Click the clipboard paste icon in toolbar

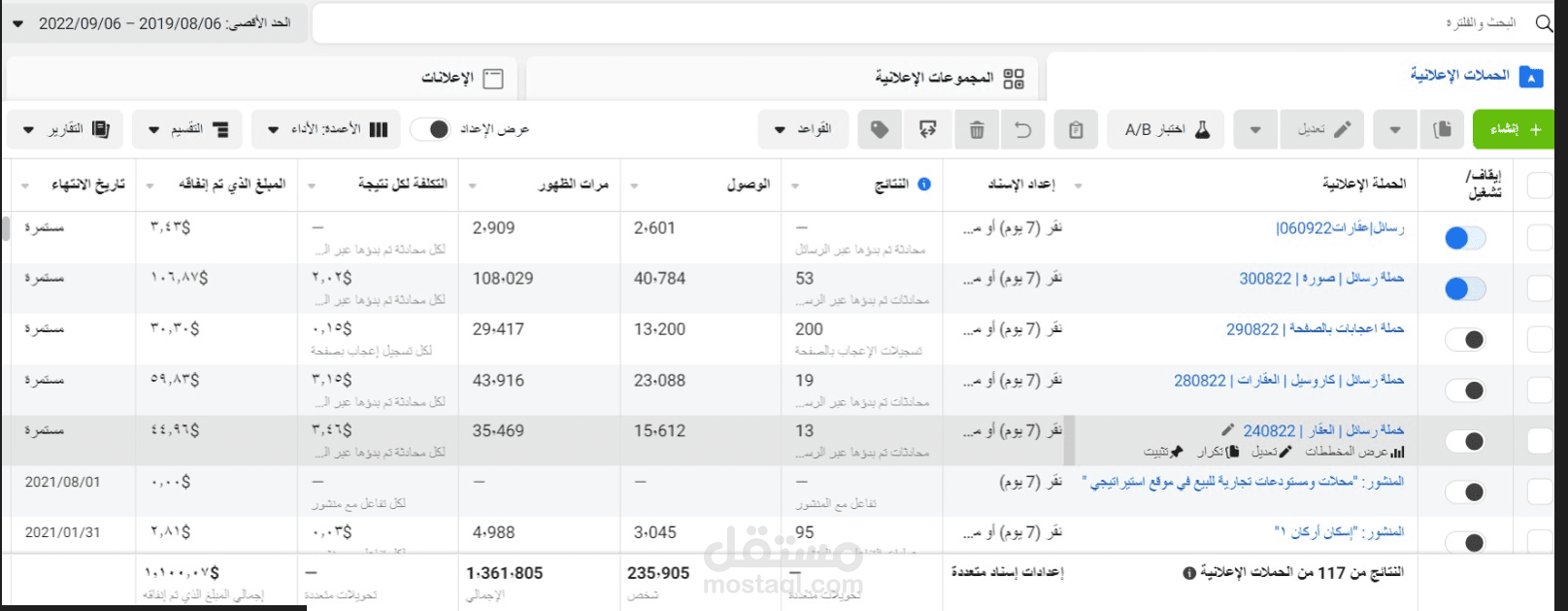pos(1076,129)
